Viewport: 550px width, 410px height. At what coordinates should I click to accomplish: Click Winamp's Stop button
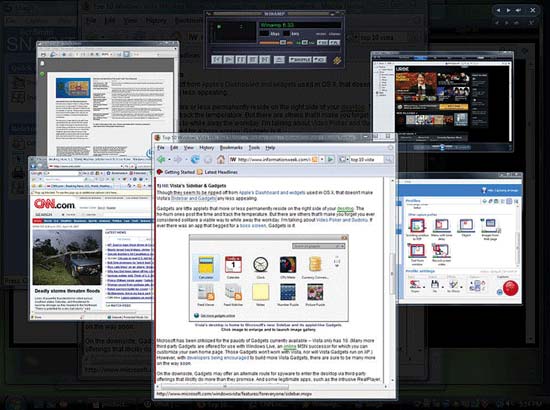(253, 60)
